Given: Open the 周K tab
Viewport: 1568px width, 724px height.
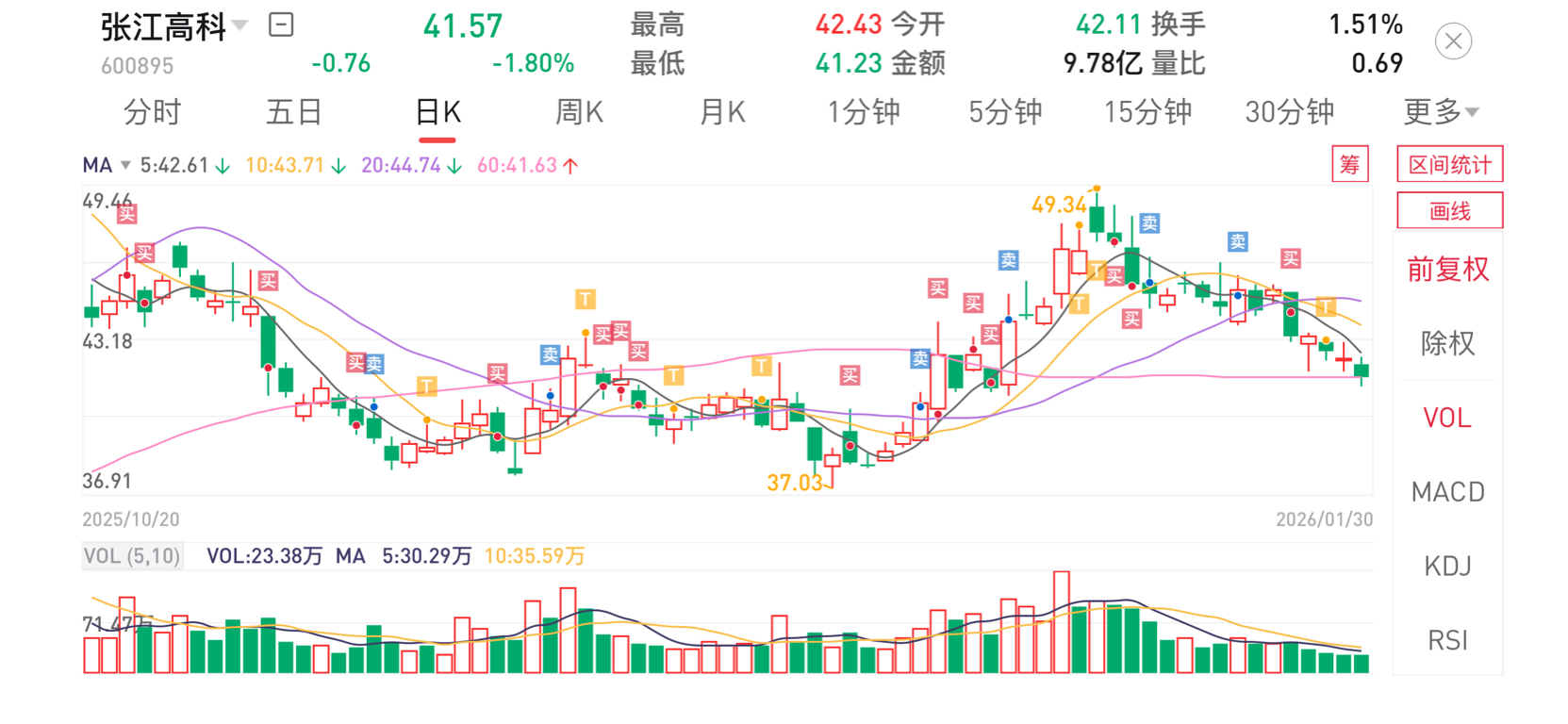Looking at the screenshot, I should (x=579, y=112).
